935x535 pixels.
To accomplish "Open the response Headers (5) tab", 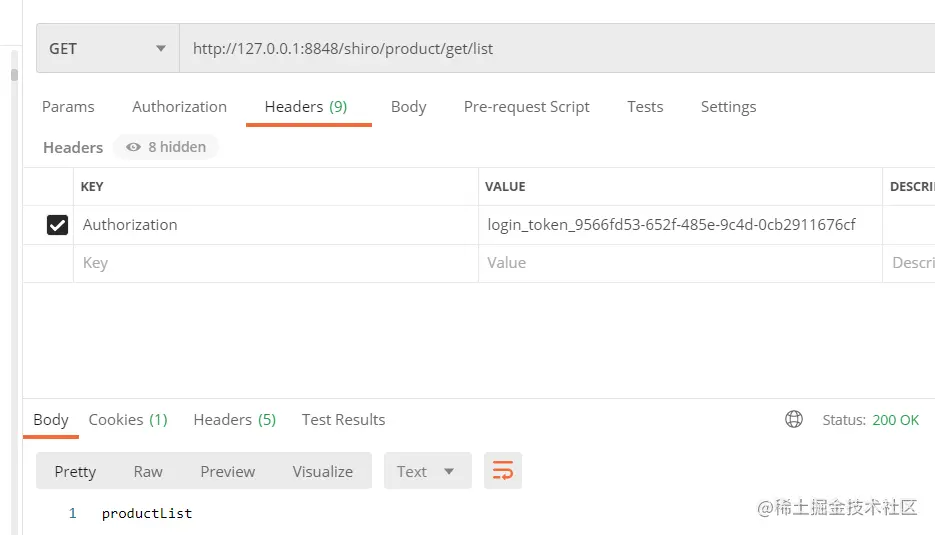I will pos(234,420).
